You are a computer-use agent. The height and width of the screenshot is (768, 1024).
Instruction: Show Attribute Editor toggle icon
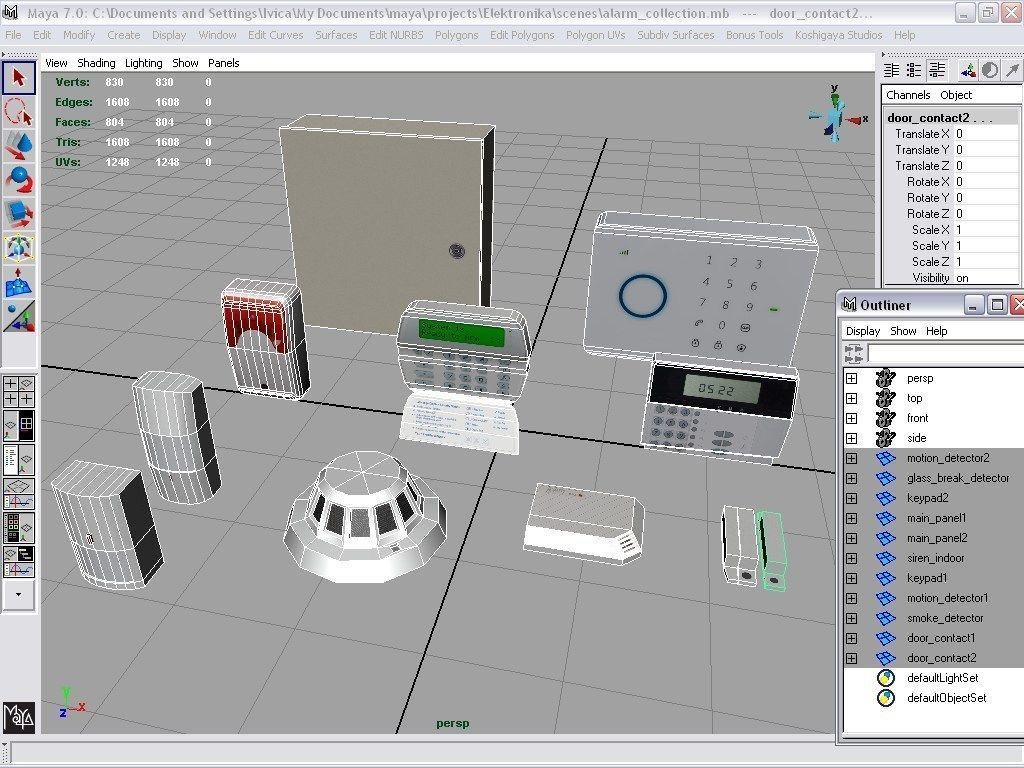pyautogui.click(x=891, y=70)
